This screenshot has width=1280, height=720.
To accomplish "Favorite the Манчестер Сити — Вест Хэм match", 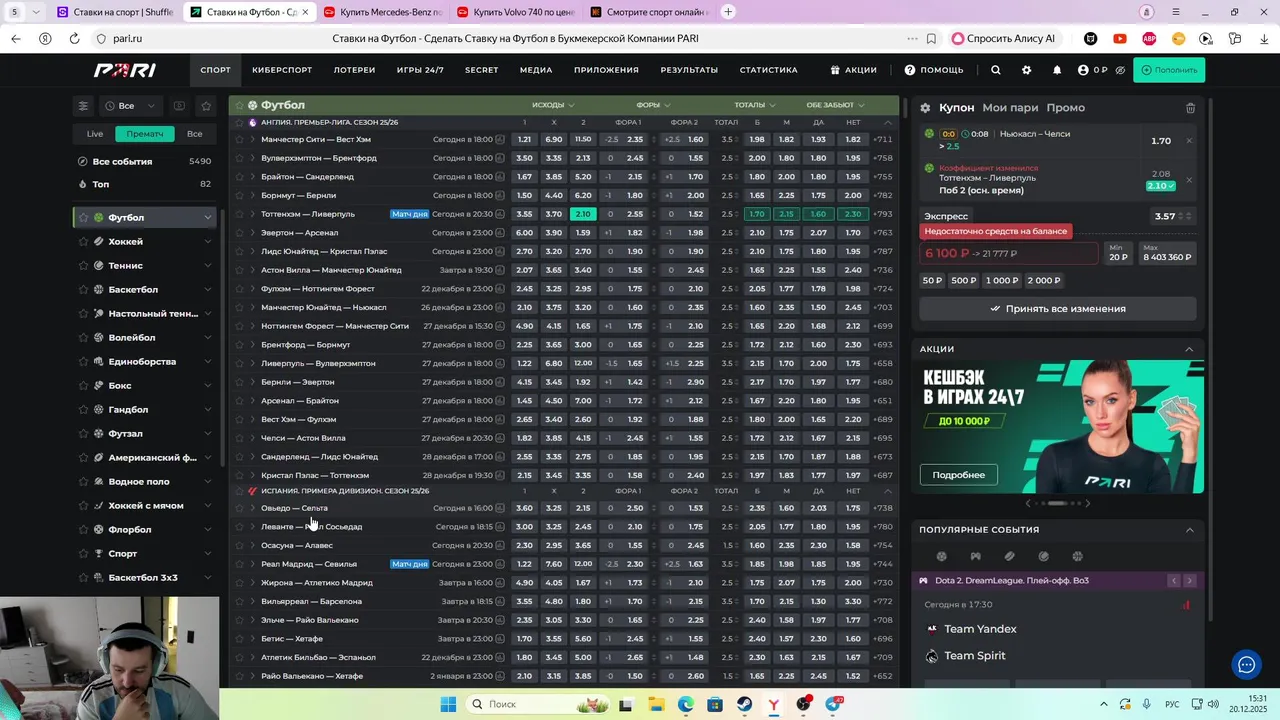I will point(239,139).
